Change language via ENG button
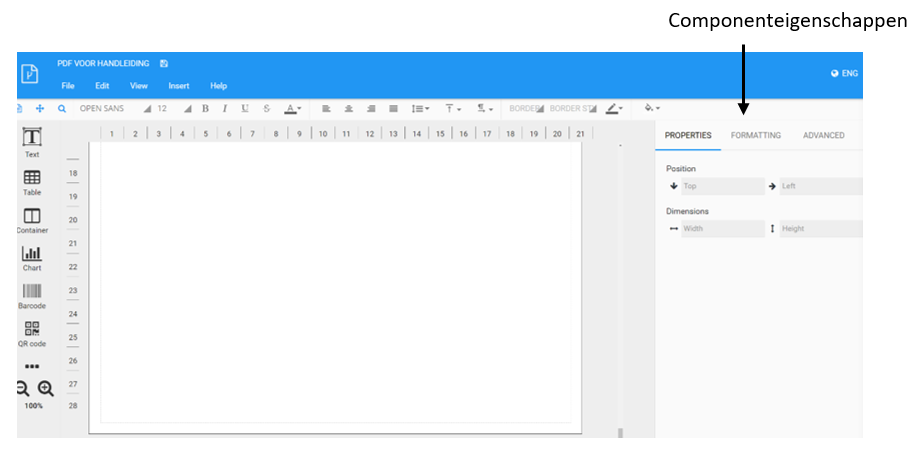The height and width of the screenshot is (456, 914). coord(844,73)
